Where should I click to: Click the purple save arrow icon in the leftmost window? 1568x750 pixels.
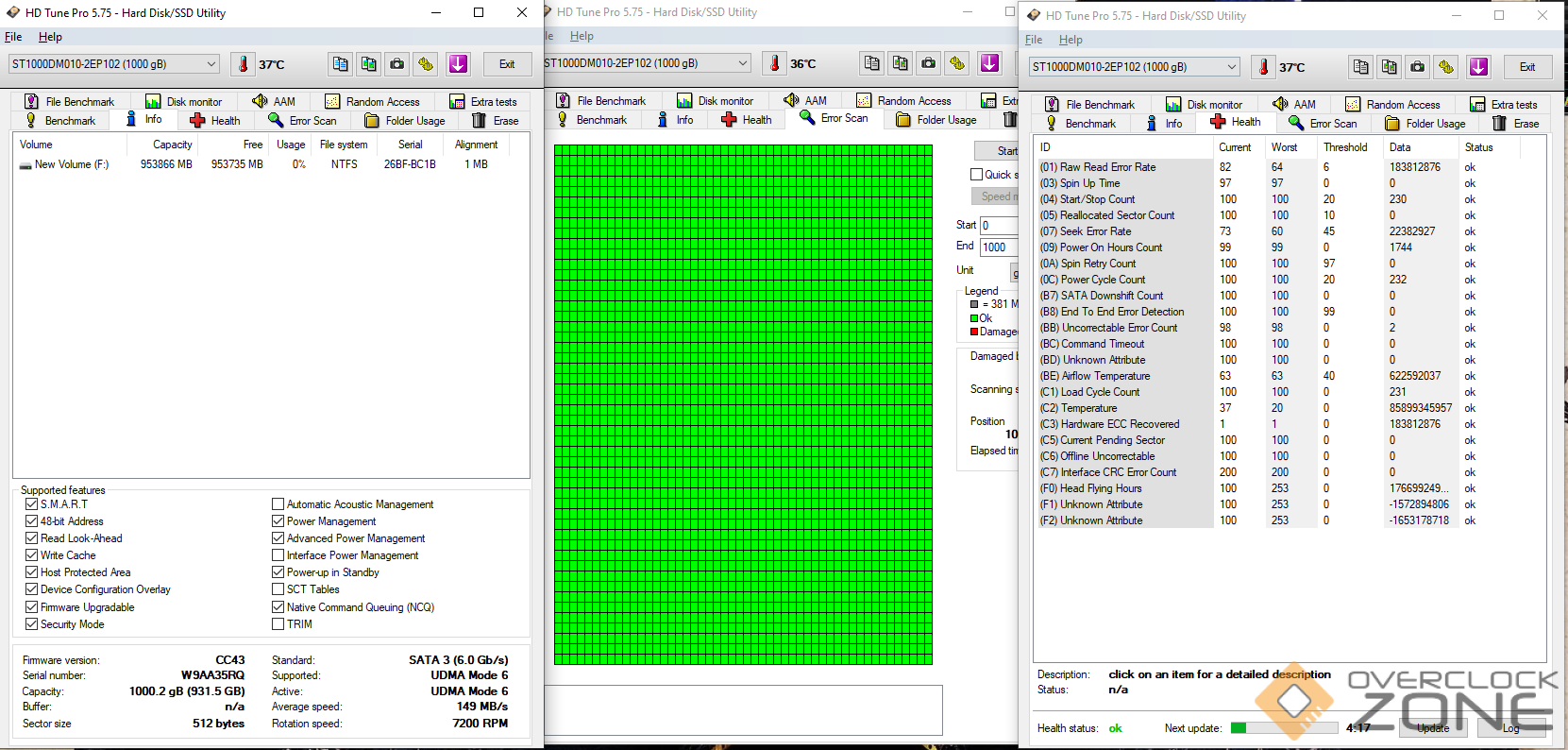(458, 64)
